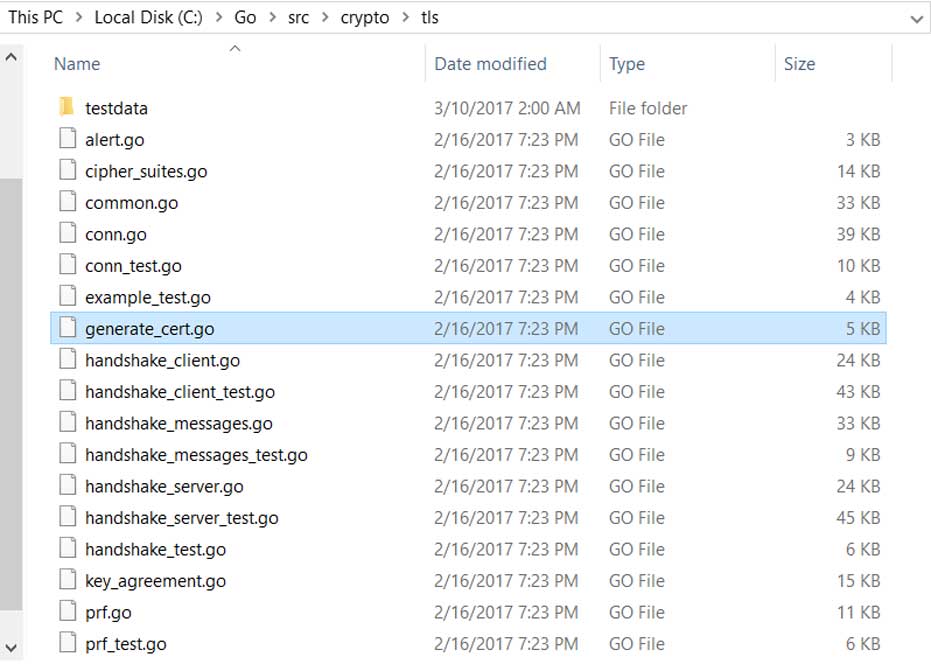Select the handshake_messages_test.go file icon
Image resolution: width=931 pixels, height=664 pixels.
click(68, 453)
